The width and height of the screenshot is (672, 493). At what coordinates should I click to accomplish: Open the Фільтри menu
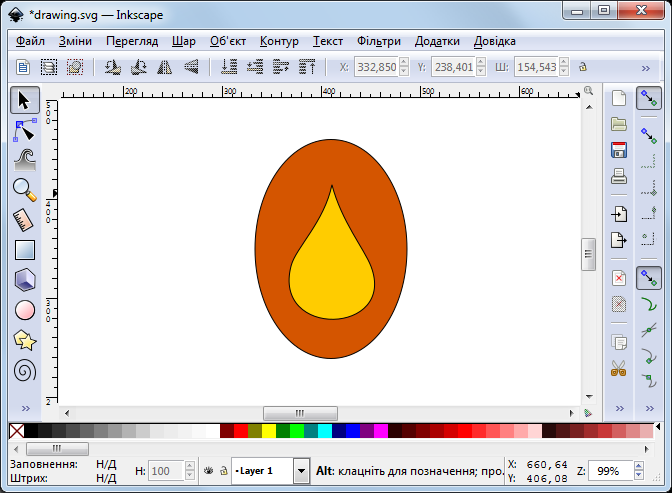pyautogui.click(x=377, y=41)
